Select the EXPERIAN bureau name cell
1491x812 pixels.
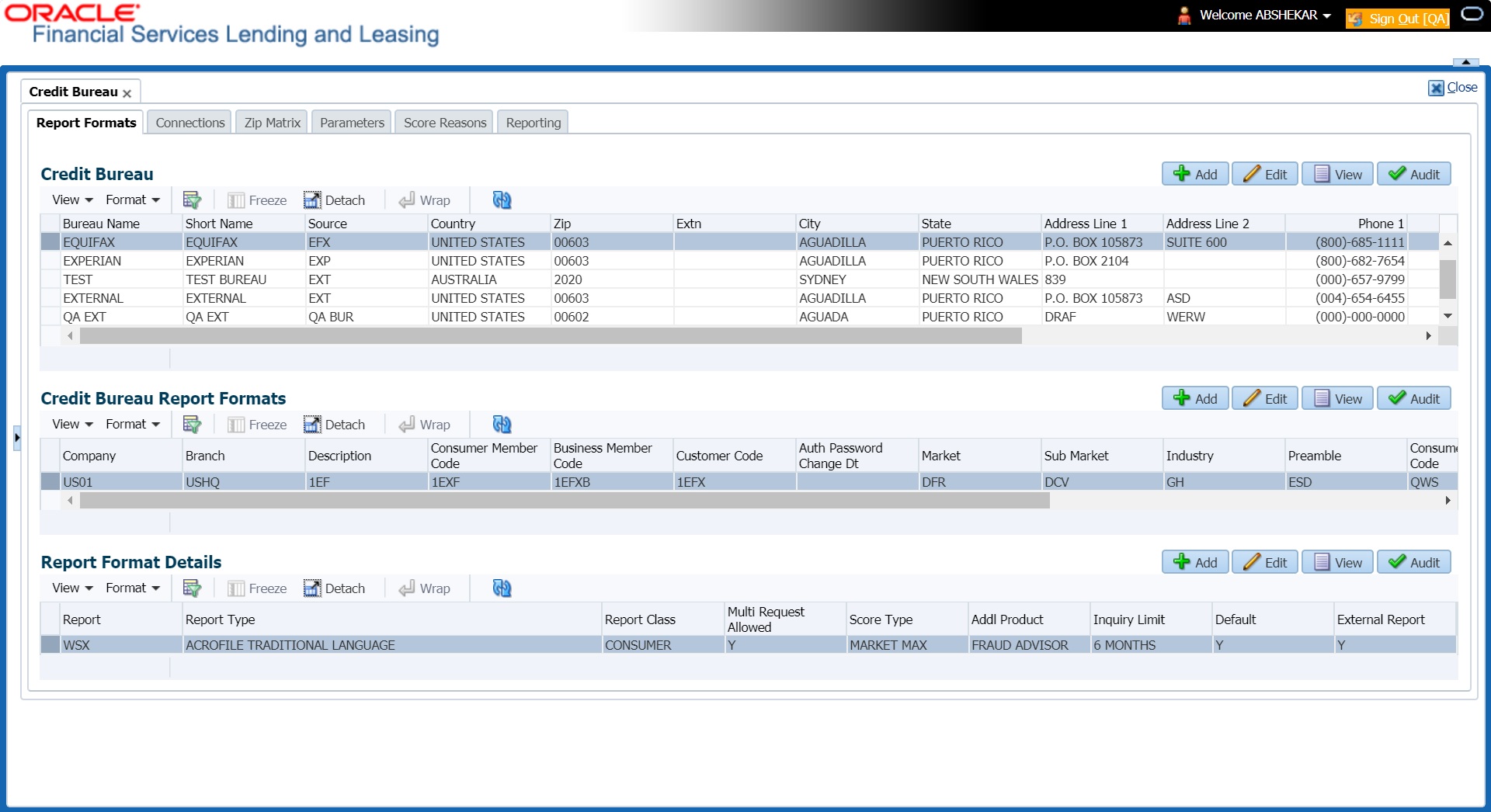[121, 261]
